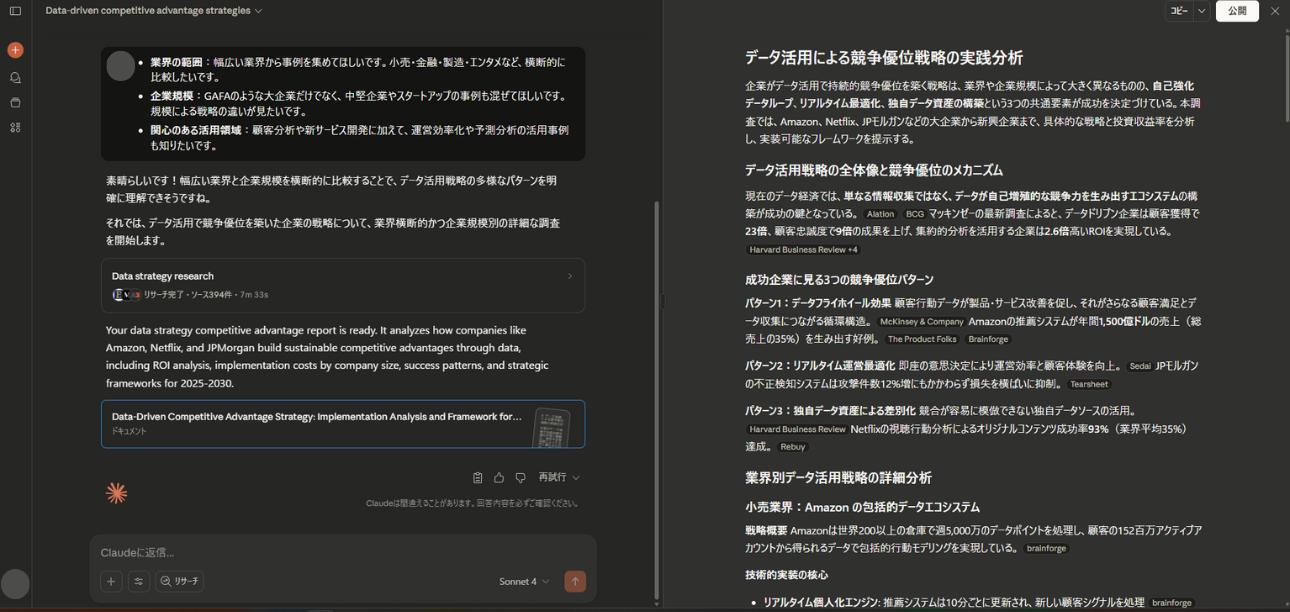Open the chats list icon in the sidebar
This screenshot has width=1290, height=612.
(x=15, y=77)
